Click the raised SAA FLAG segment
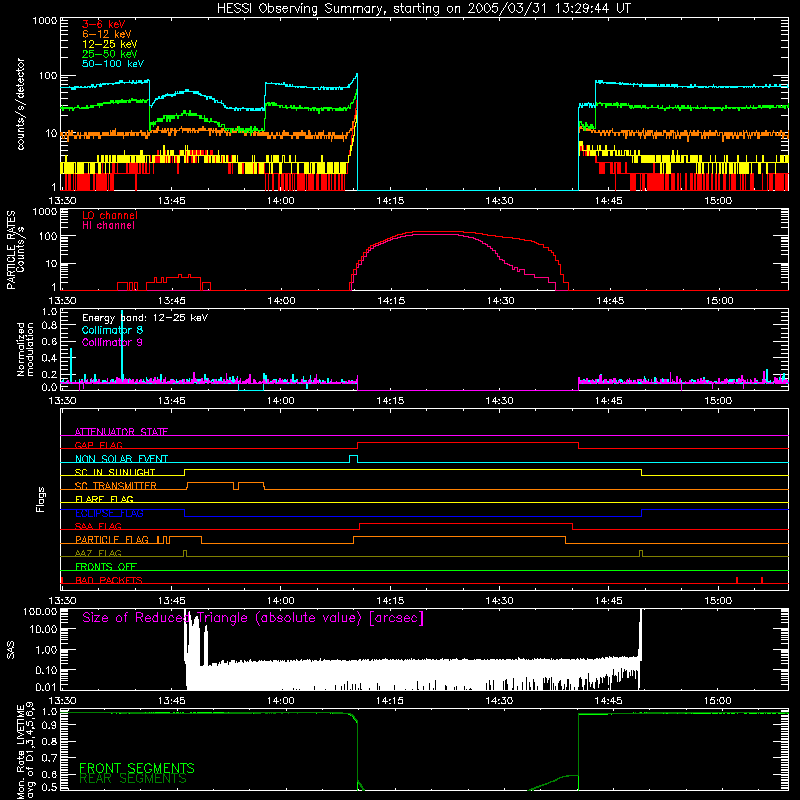Screen dimensions: 800x800 pyautogui.click(x=466, y=524)
